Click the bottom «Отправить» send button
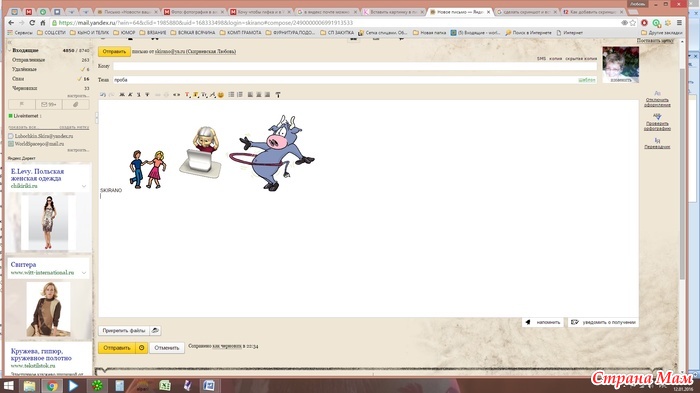This screenshot has height=393, width=700. [x=117, y=347]
